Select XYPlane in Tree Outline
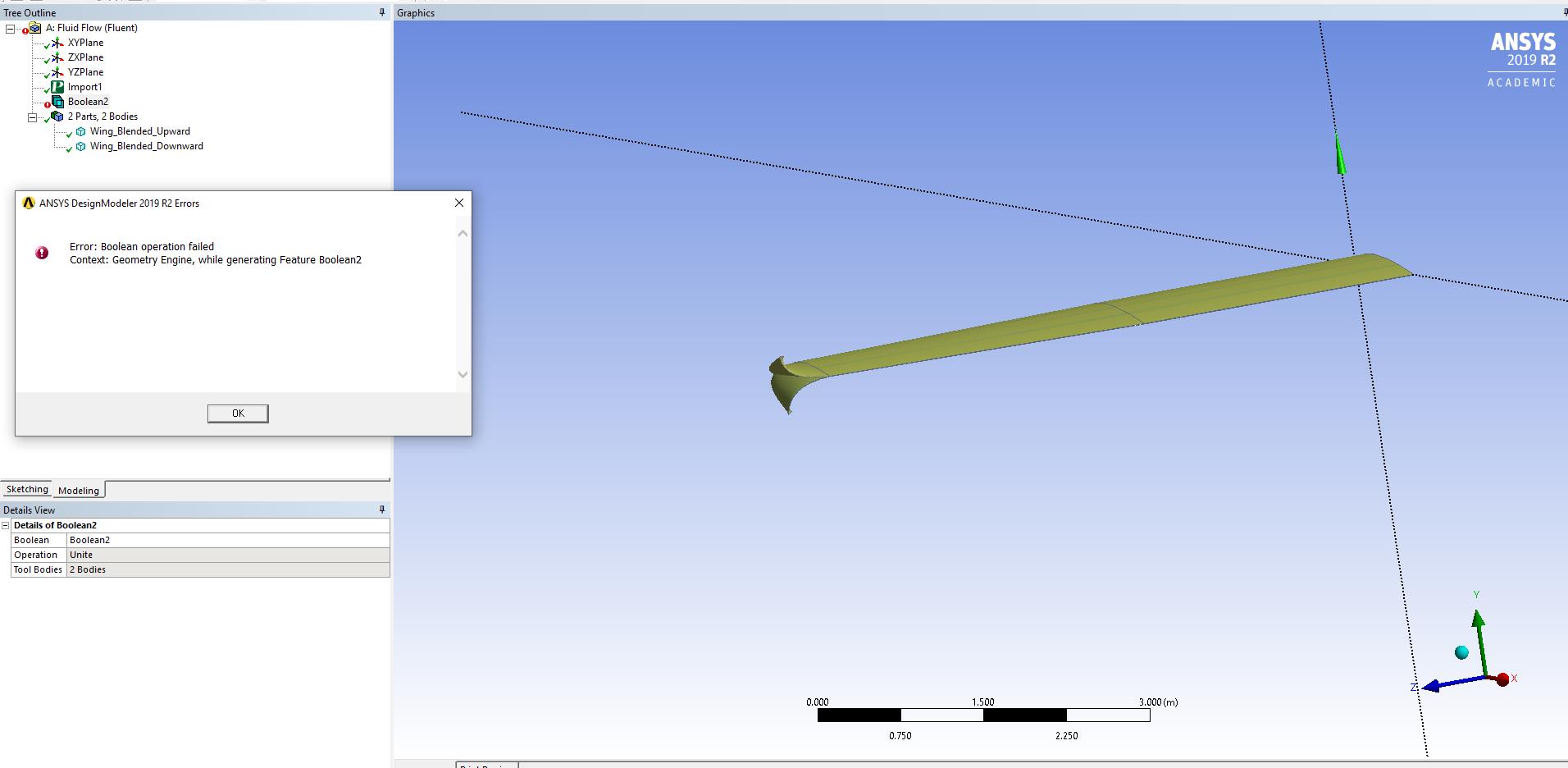Viewport: 1568px width, 768px height. [85, 43]
